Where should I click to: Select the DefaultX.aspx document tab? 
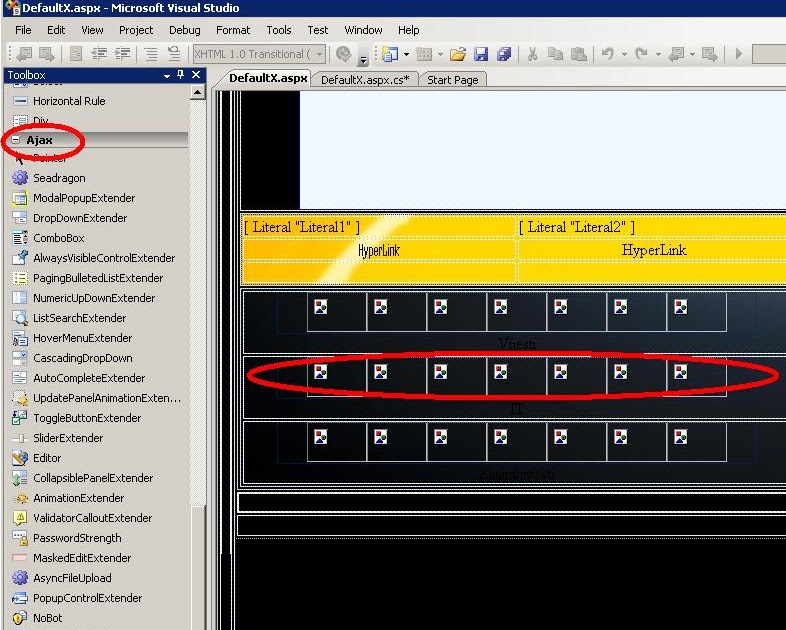tap(268, 78)
